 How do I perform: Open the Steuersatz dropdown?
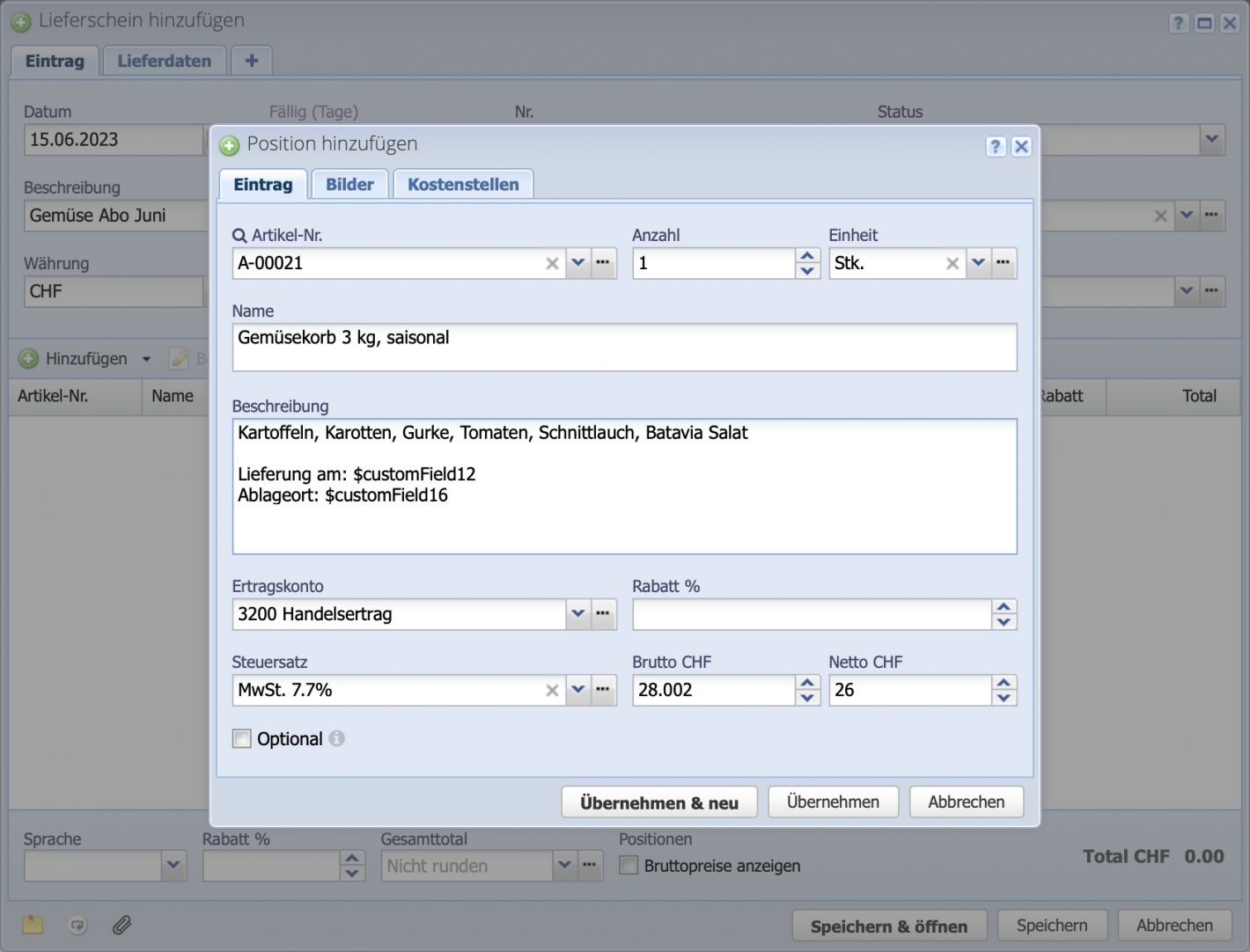click(578, 691)
